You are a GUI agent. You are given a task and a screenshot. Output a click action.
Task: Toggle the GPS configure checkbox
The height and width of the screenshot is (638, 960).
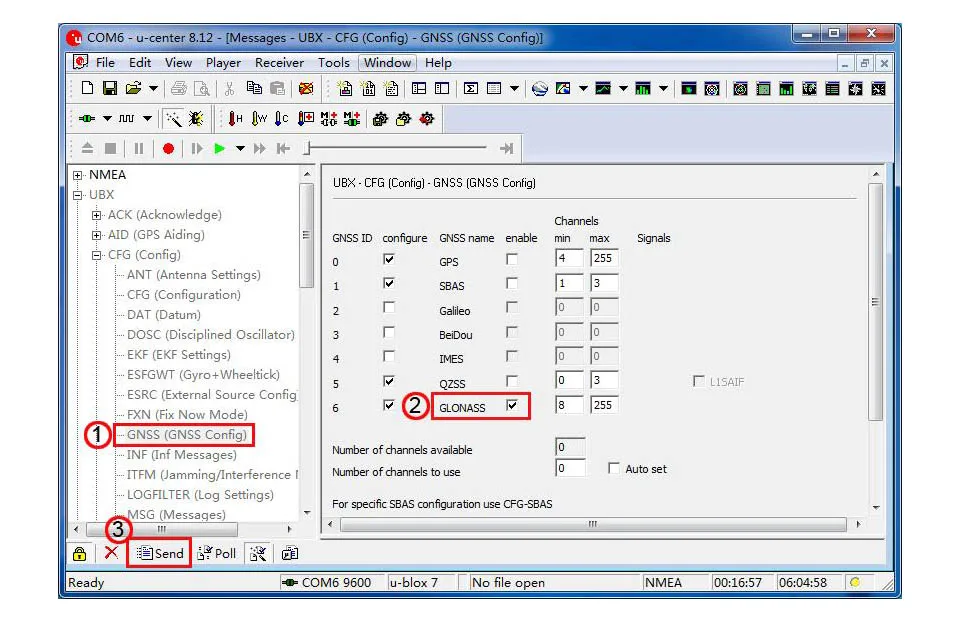(389, 259)
